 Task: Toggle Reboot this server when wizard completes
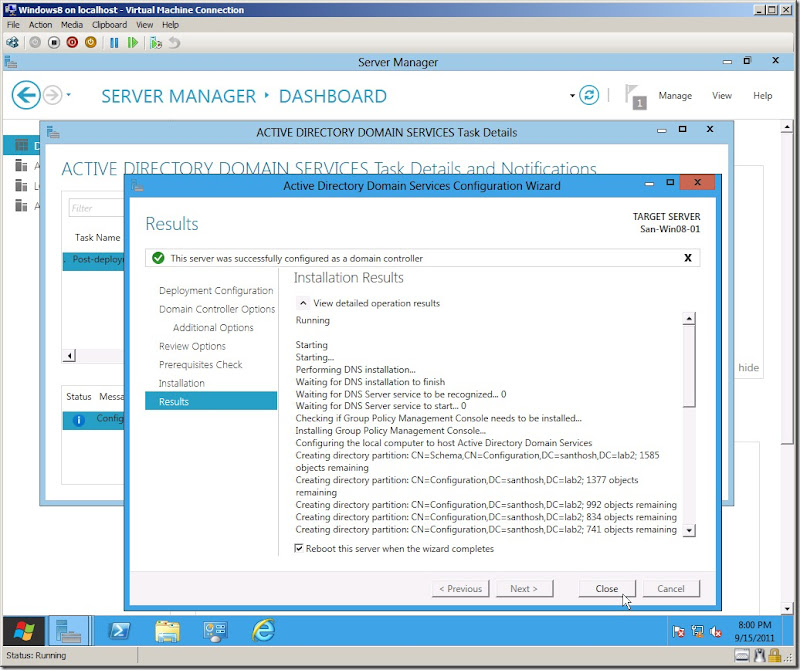point(298,548)
